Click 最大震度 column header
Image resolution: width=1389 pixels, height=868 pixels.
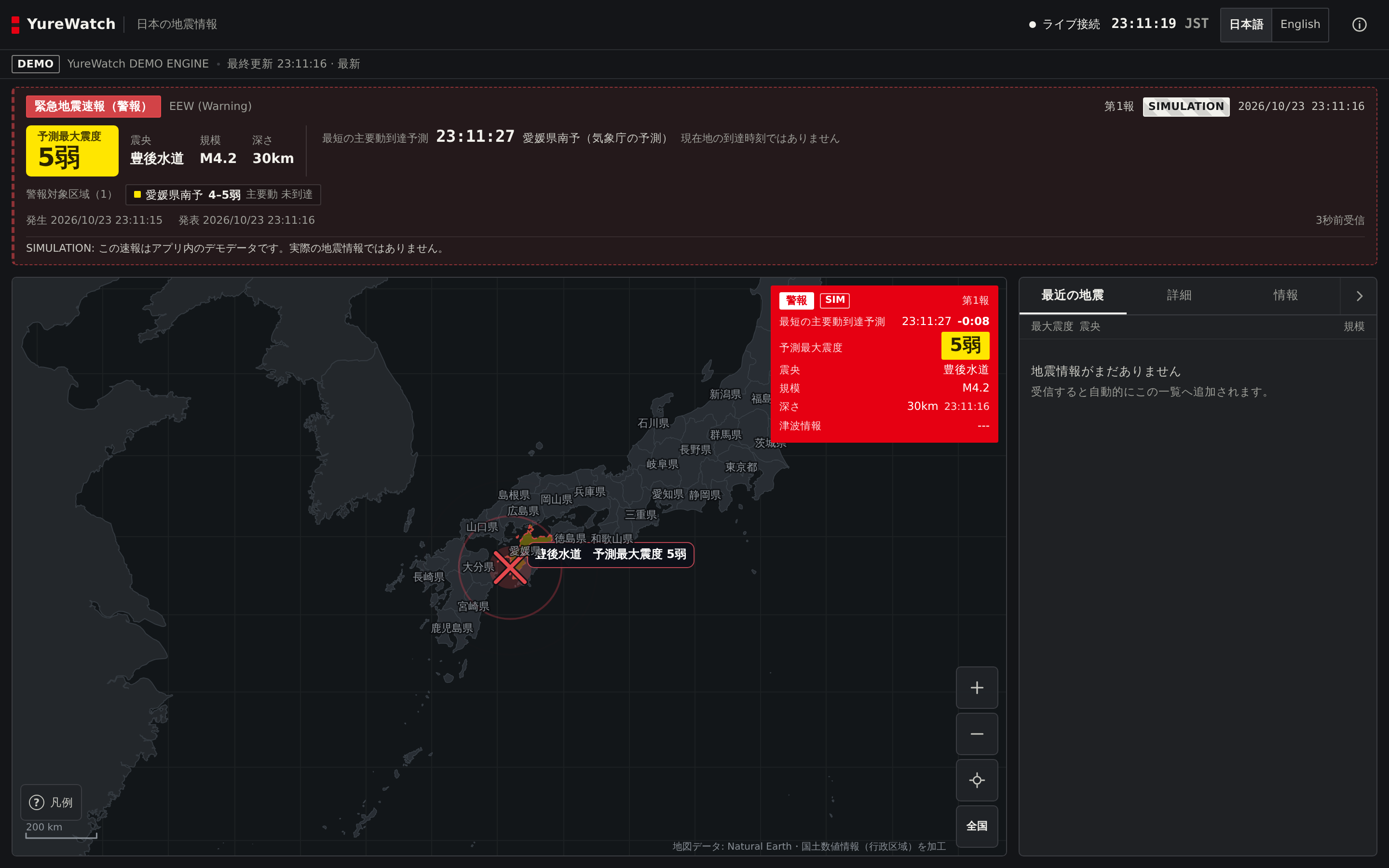coord(1051,326)
